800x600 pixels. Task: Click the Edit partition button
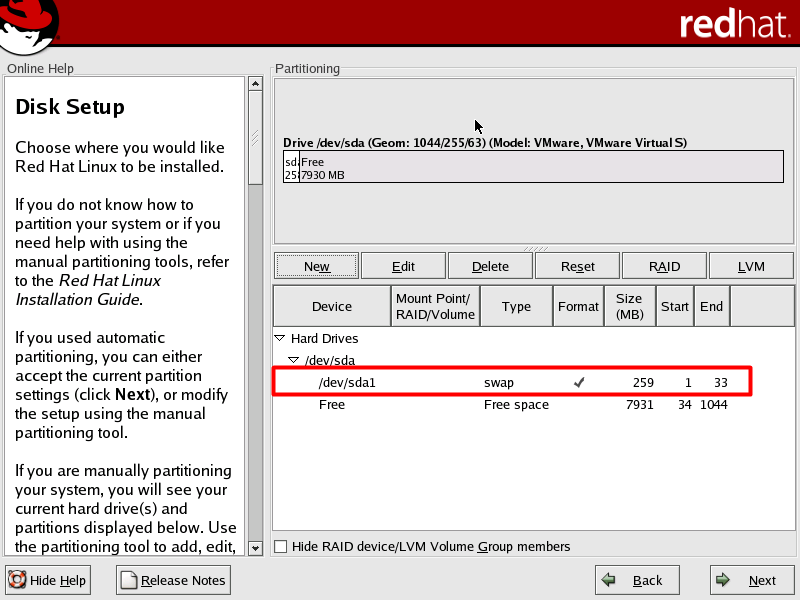coord(403,266)
